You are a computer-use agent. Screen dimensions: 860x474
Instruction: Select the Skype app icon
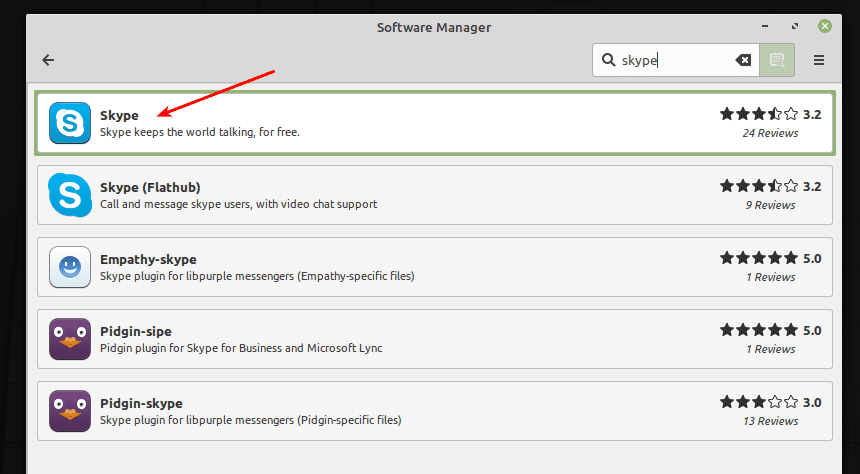tap(69, 123)
